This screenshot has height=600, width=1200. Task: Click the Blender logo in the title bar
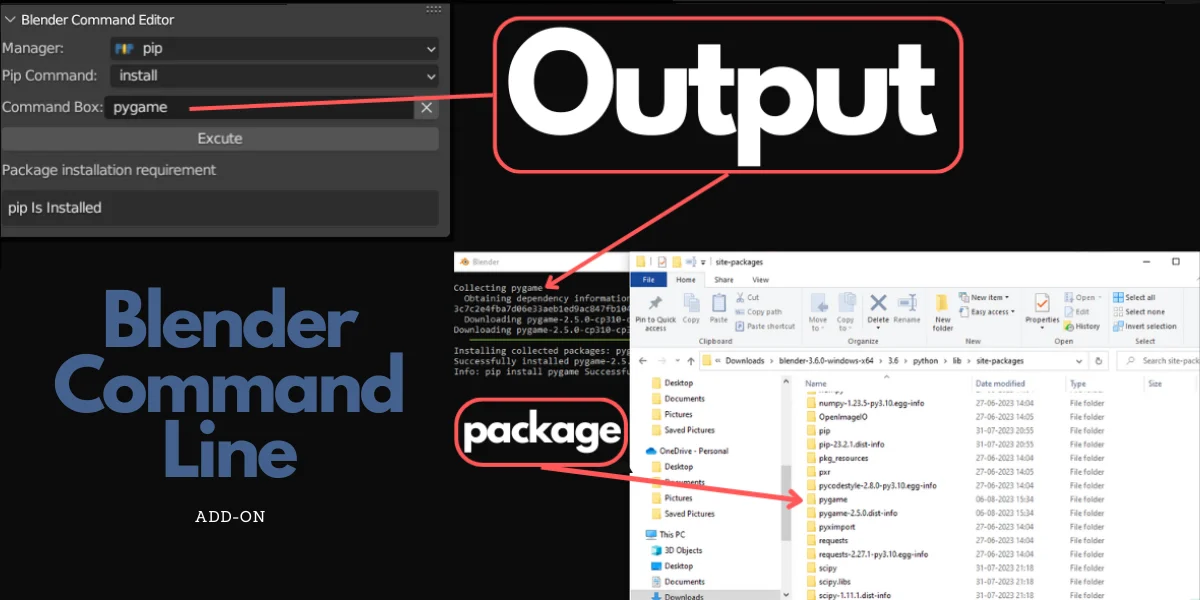(x=463, y=261)
